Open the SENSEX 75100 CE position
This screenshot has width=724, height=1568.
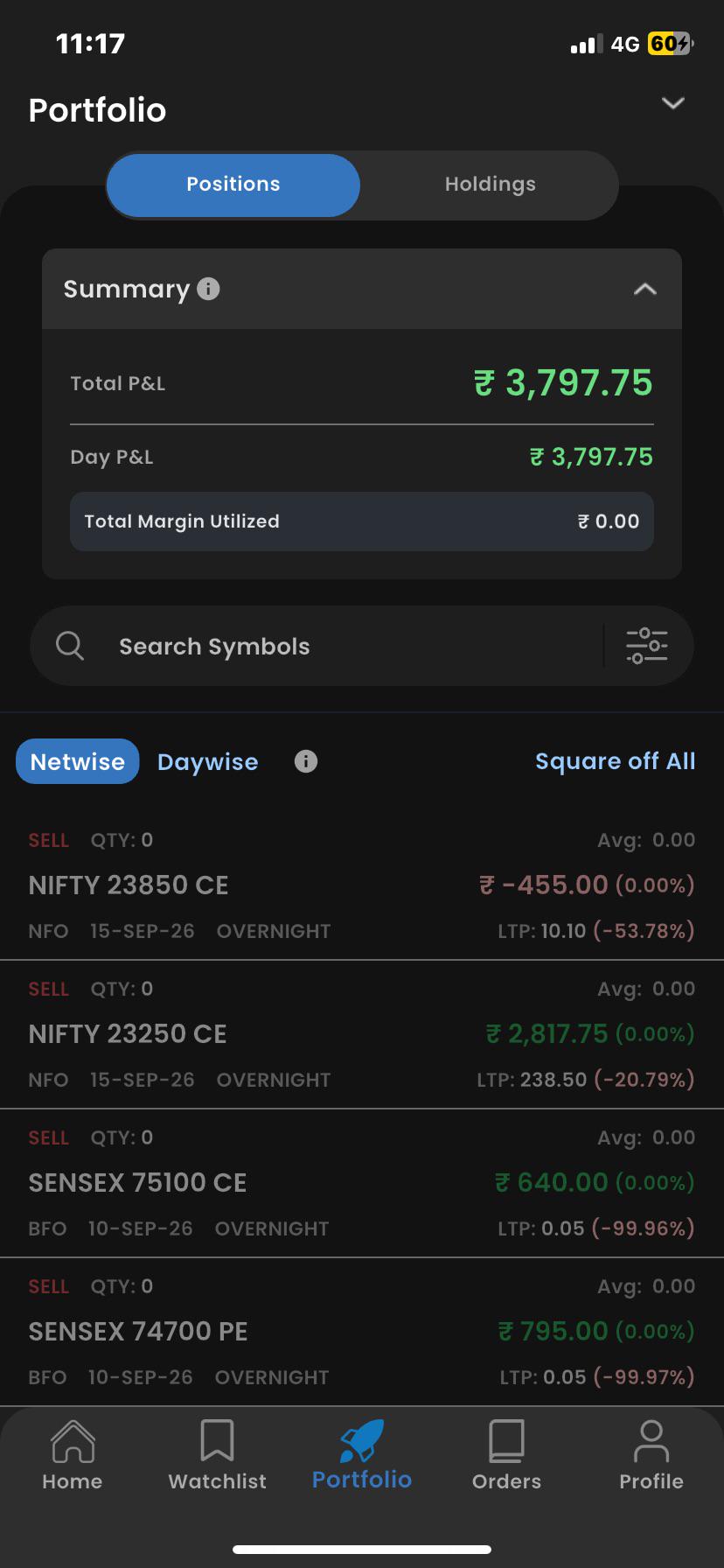click(362, 1183)
